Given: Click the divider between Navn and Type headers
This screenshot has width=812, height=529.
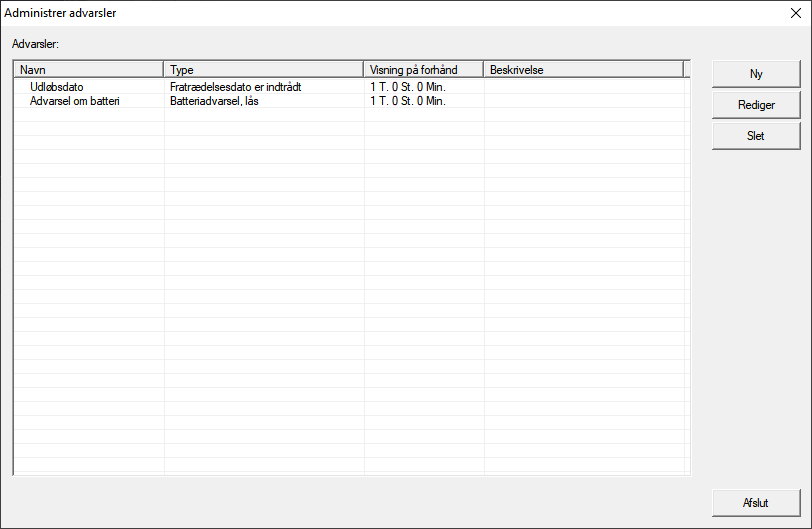Looking at the screenshot, I should pyautogui.click(x=163, y=69).
